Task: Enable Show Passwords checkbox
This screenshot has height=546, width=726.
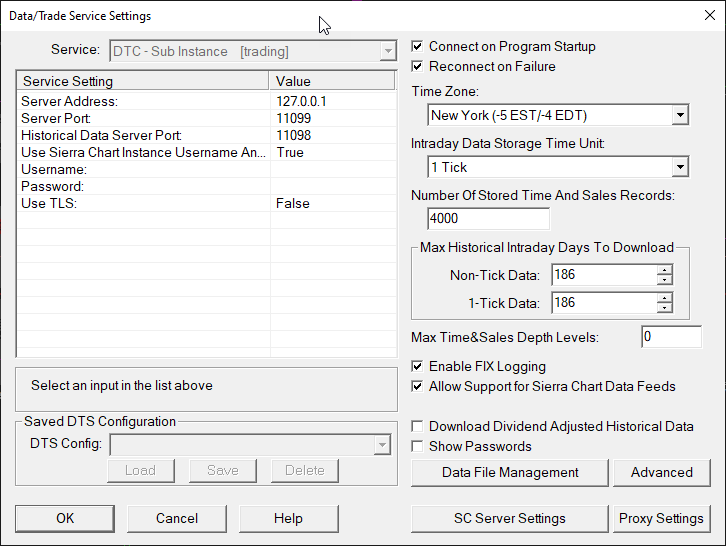Action: pyautogui.click(x=417, y=446)
